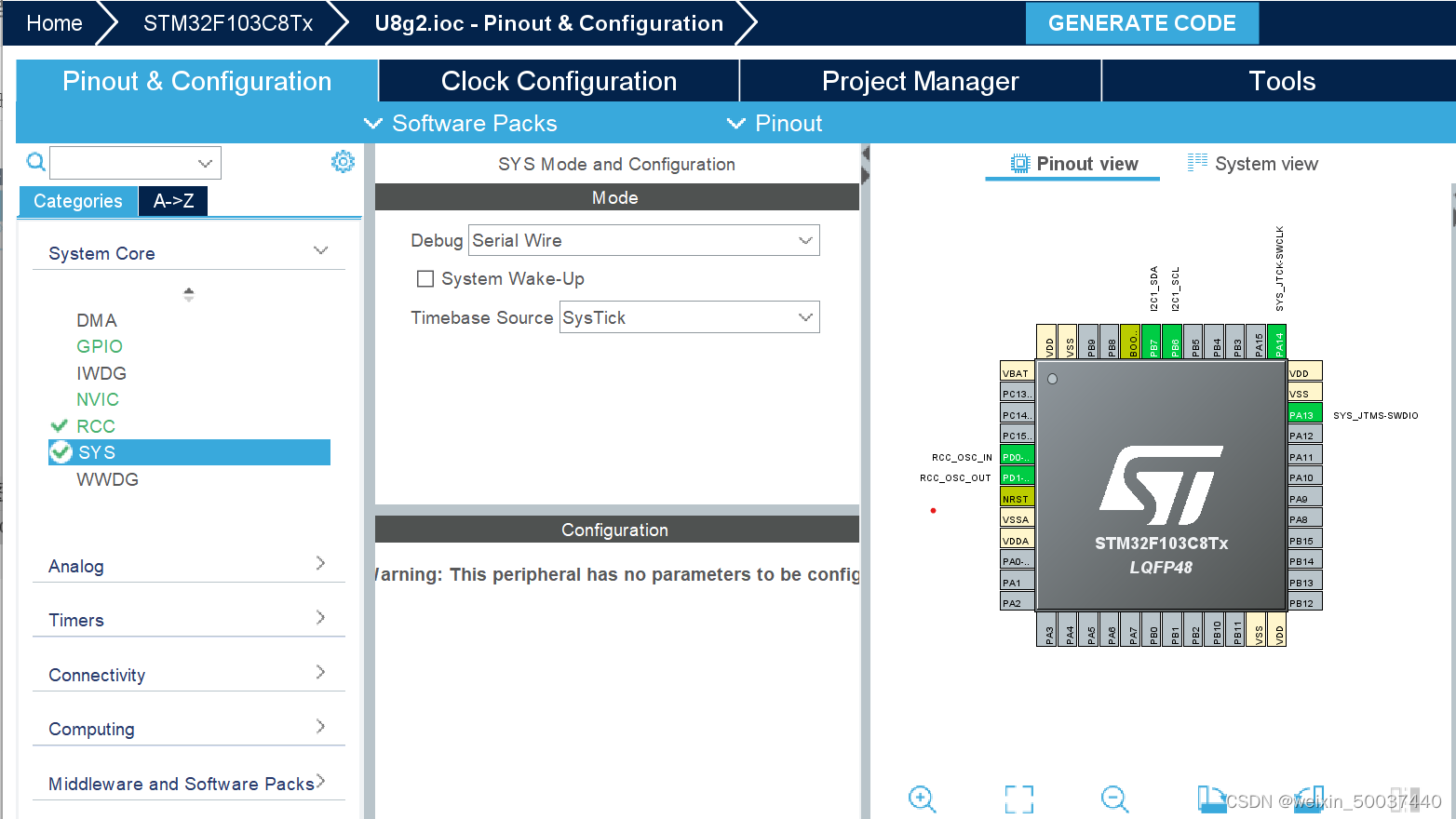Viewport: 1456px width, 819px height.
Task: Select the PD0 oscillator-in pin
Action: coord(1017,457)
